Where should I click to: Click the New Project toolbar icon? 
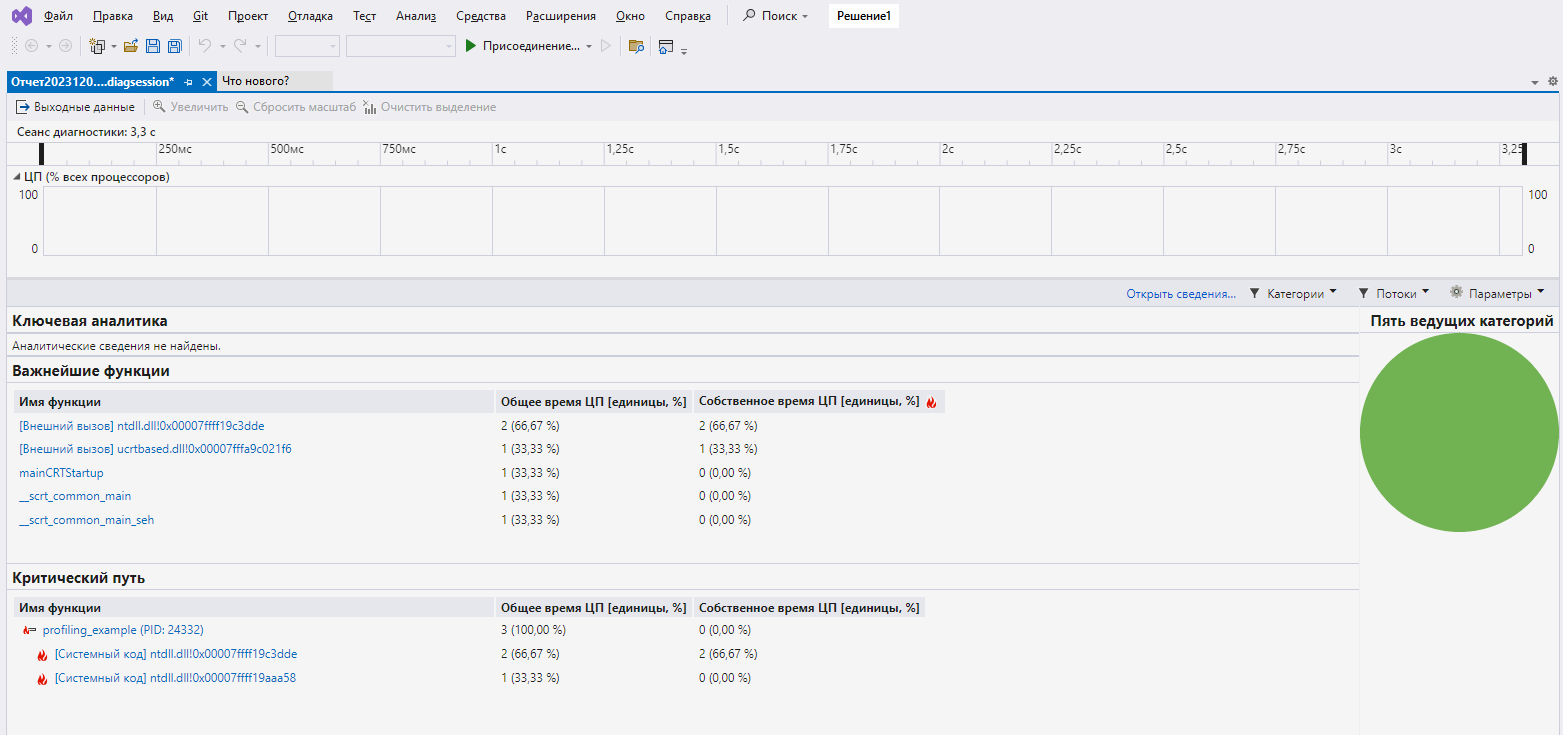(x=97, y=46)
